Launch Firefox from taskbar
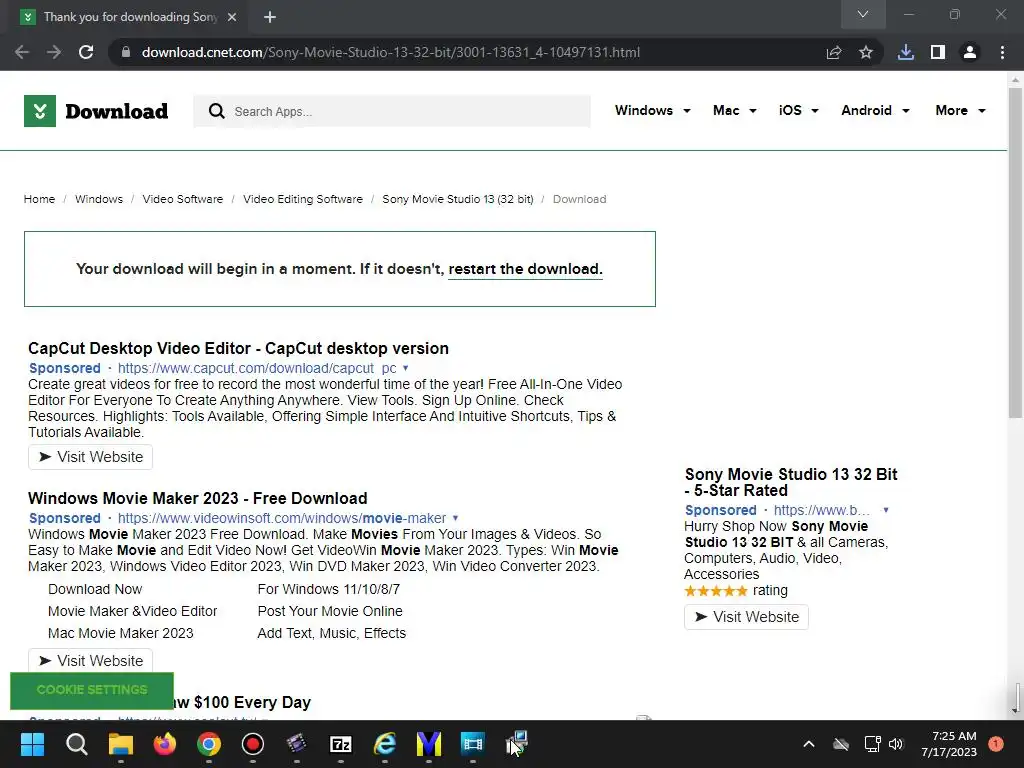Screen dimensions: 1024x768 [x=165, y=744]
